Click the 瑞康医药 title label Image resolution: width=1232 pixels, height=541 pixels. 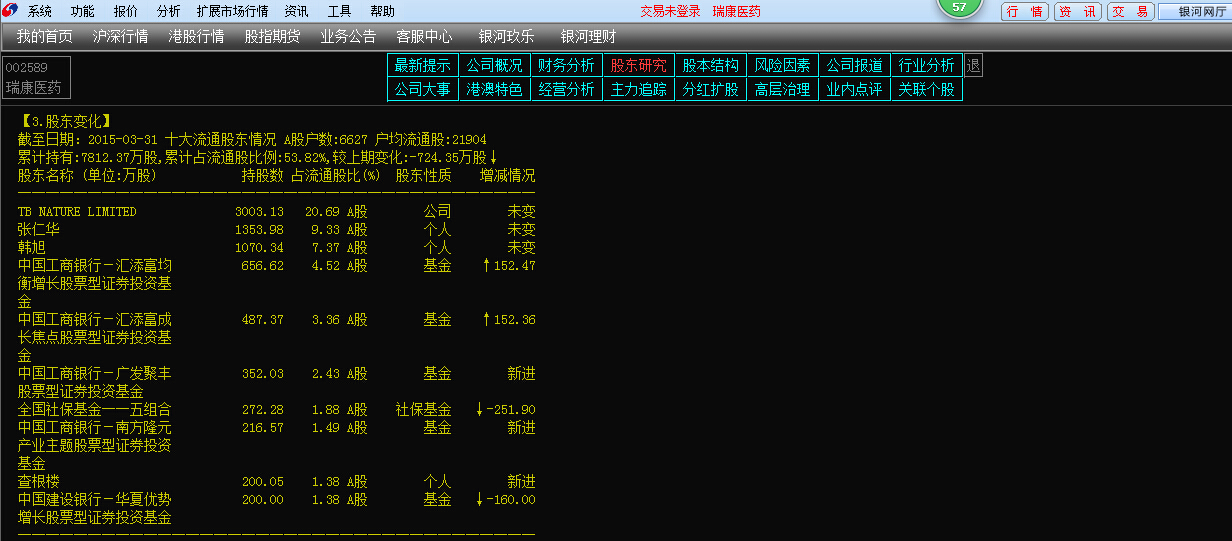pos(736,12)
